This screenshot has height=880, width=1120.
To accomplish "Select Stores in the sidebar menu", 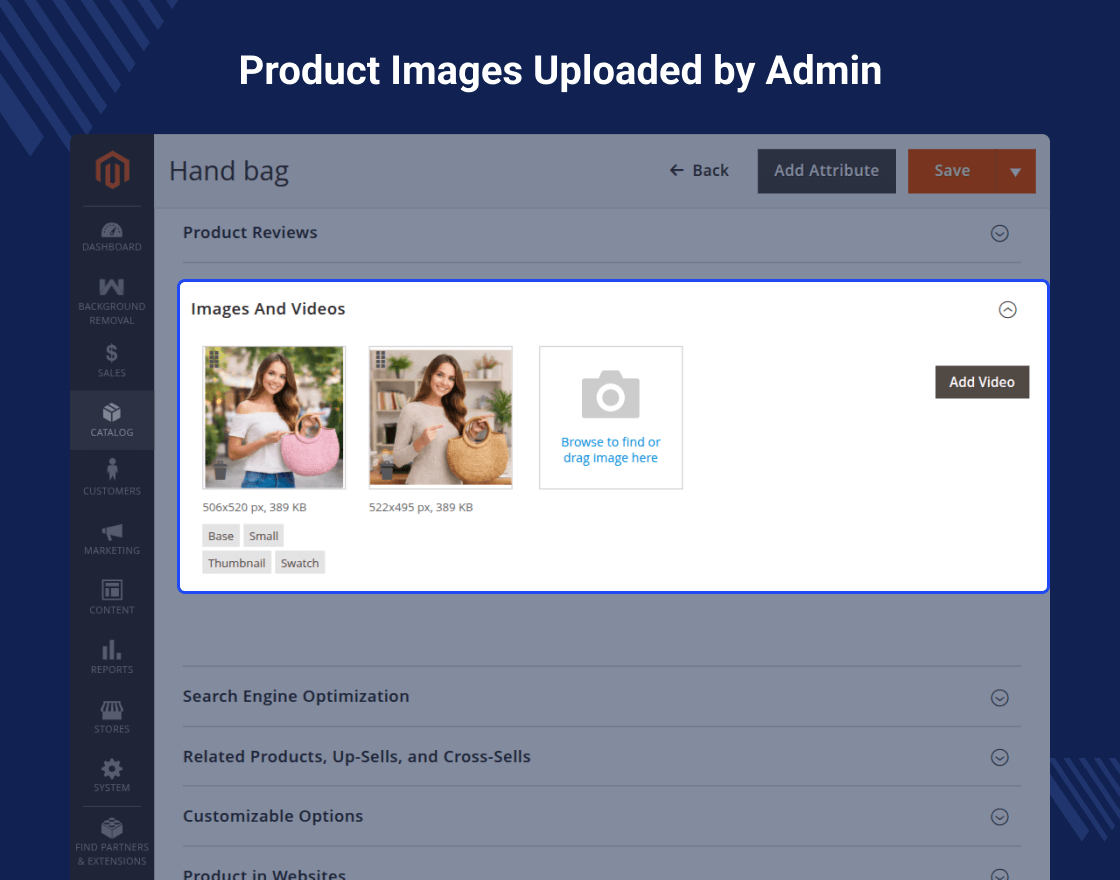I will (x=112, y=716).
